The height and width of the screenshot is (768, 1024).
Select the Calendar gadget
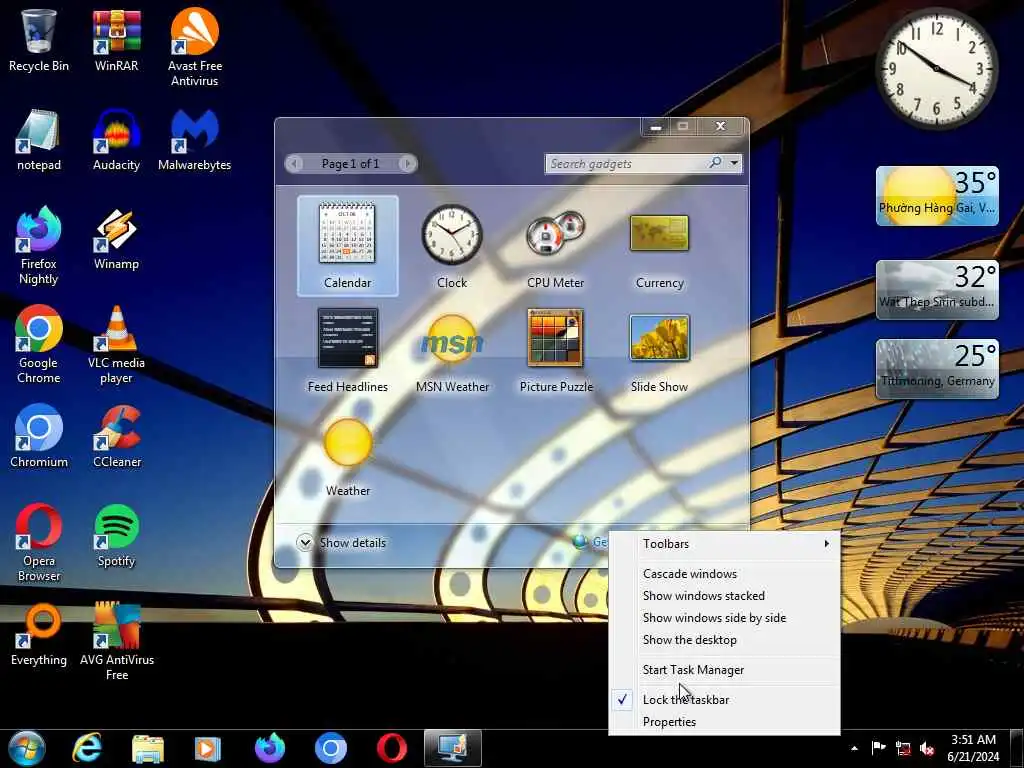[347, 246]
